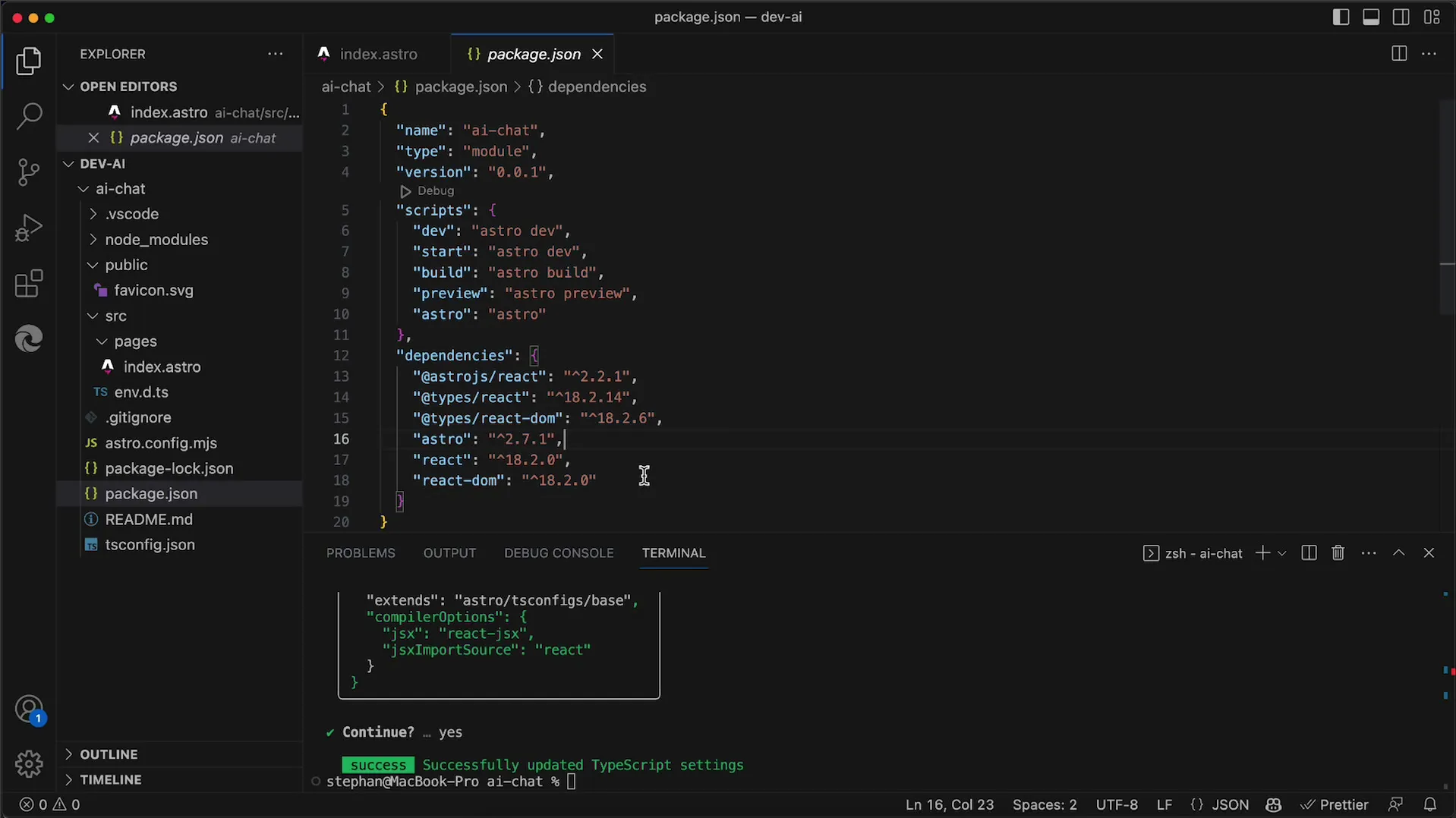Open the Accounts menu icon
Viewport: 1456px width, 818px height.
29,710
